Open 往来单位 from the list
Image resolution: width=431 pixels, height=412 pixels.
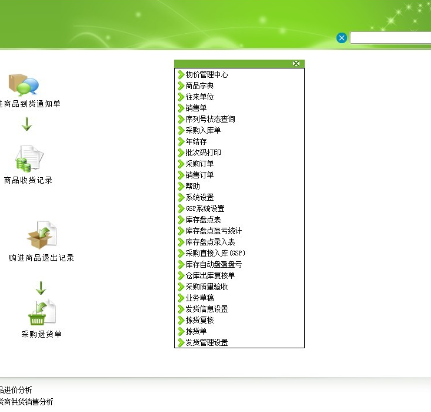pyautogui.click(x=199, y=97)
